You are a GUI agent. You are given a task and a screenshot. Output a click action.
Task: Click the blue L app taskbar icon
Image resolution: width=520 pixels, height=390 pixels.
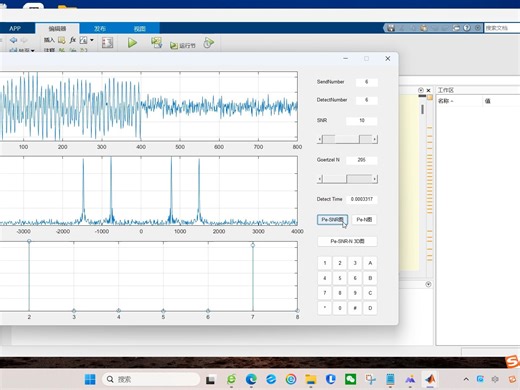coord(330,379)
